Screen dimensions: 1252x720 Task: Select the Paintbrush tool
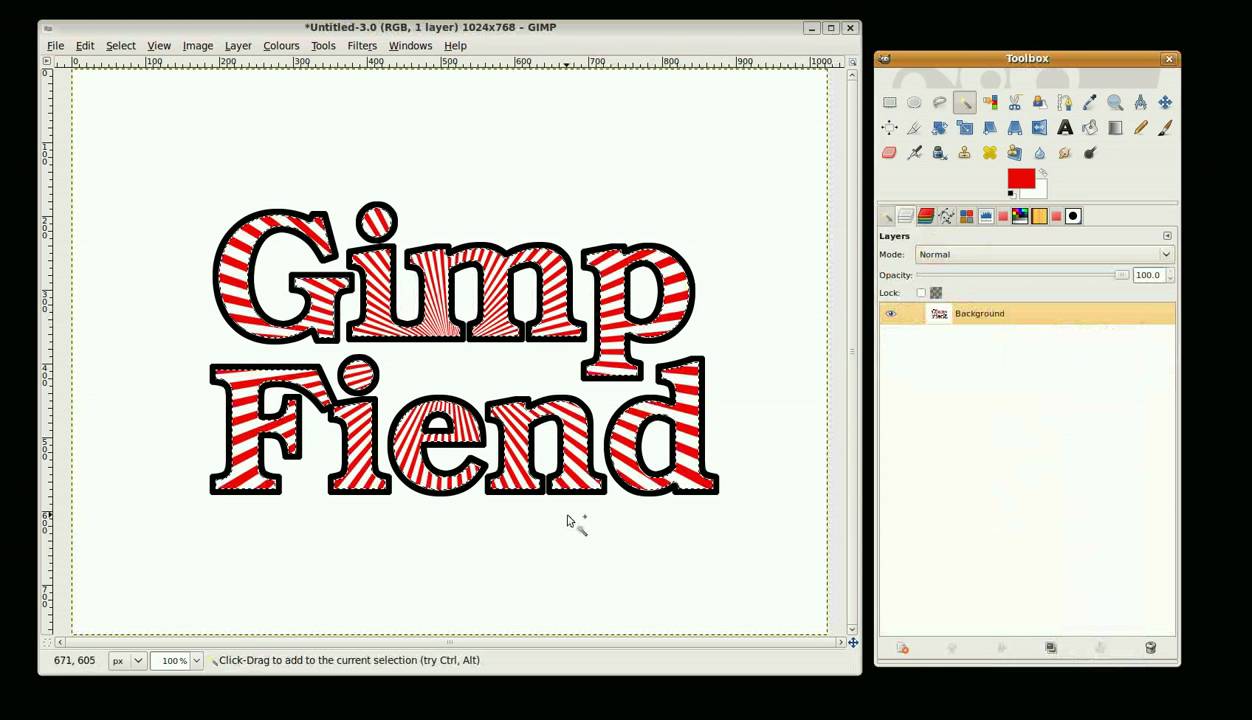1165,127
